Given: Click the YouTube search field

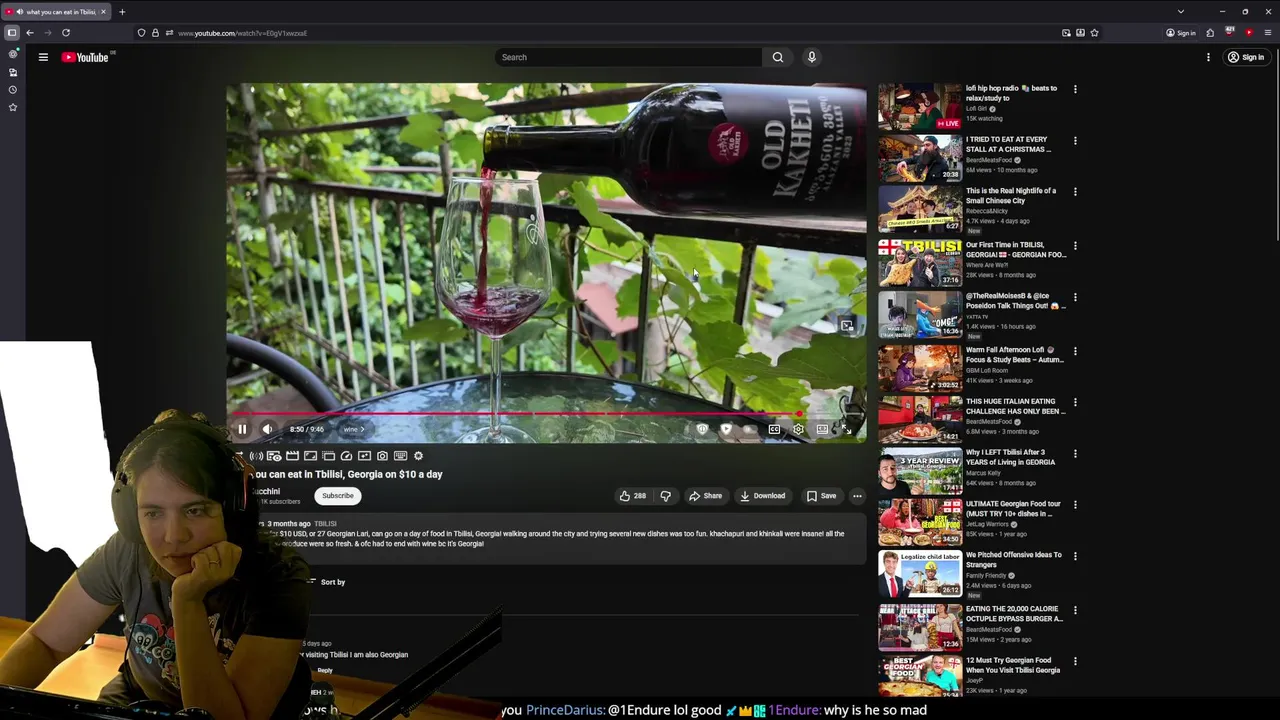Looking at the screenshot, I should (629, 57).
